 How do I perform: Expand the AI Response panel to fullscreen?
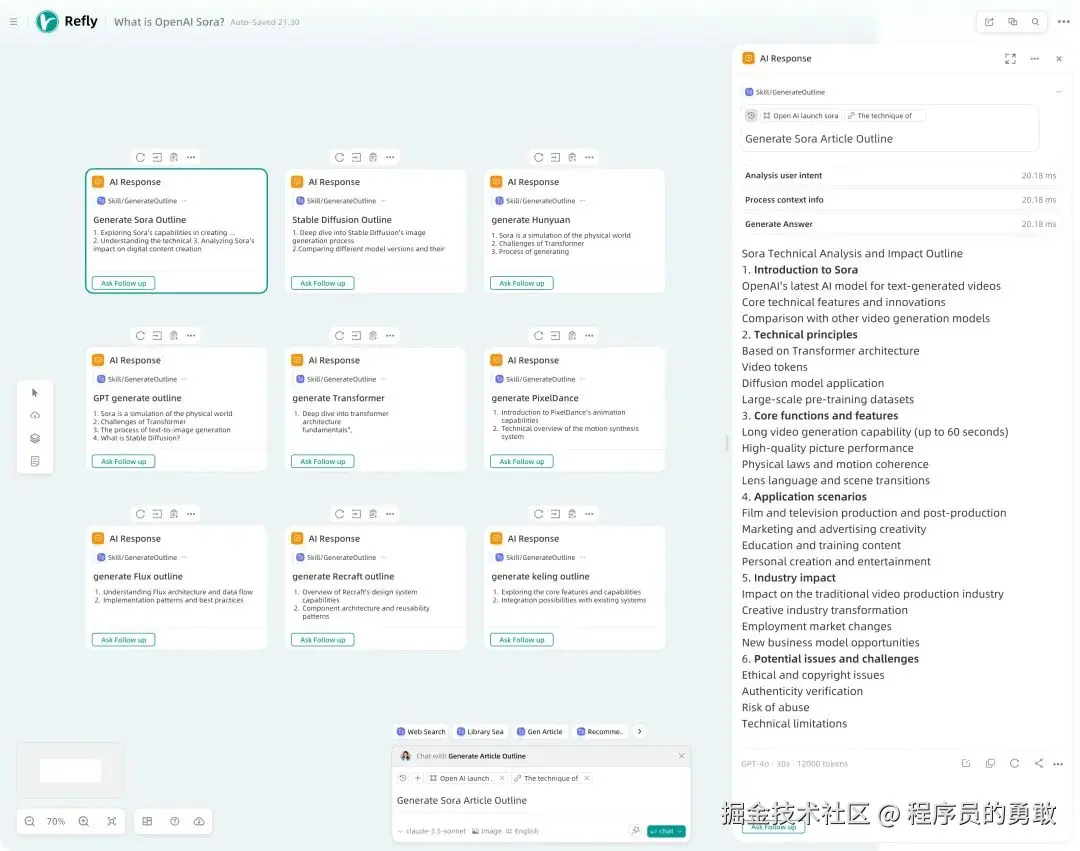(x=1010, y=59)
